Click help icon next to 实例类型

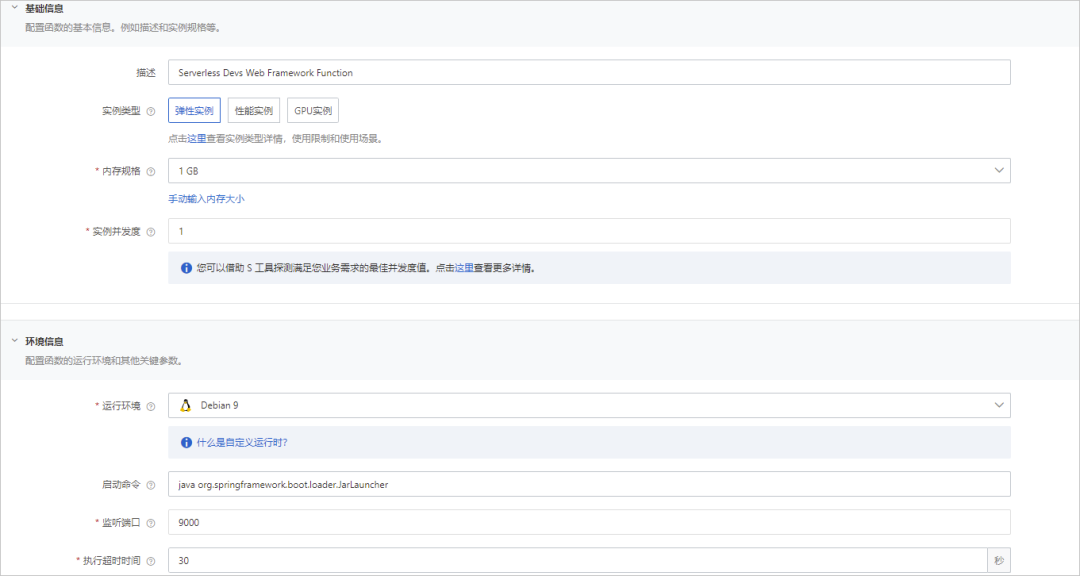click(151, 111)
